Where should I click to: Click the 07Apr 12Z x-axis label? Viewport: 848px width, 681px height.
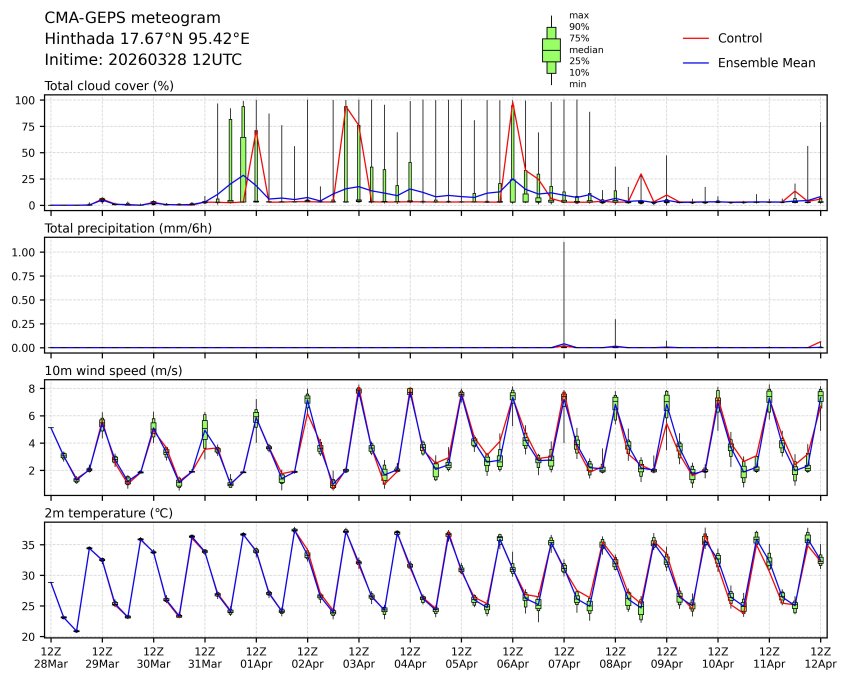(564, 657)
